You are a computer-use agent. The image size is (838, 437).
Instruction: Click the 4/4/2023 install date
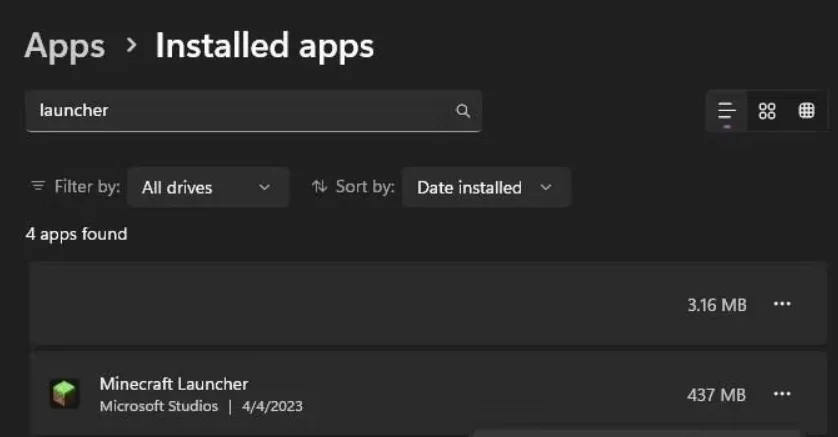272,406
